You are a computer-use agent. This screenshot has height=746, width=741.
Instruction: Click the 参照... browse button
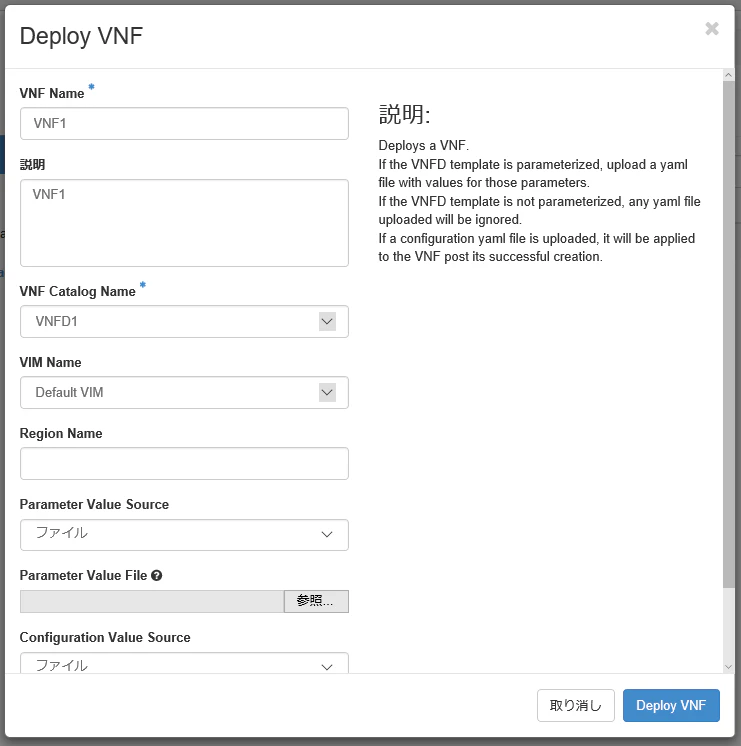point(316,601)
